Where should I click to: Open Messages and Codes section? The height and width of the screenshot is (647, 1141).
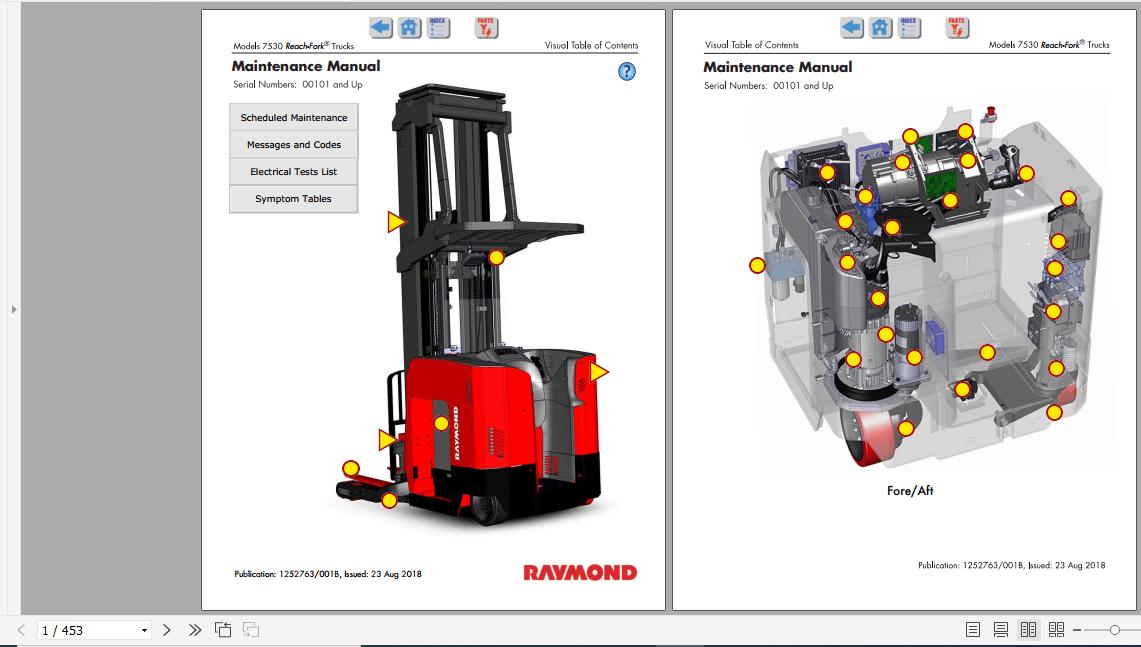click(293, 144)
